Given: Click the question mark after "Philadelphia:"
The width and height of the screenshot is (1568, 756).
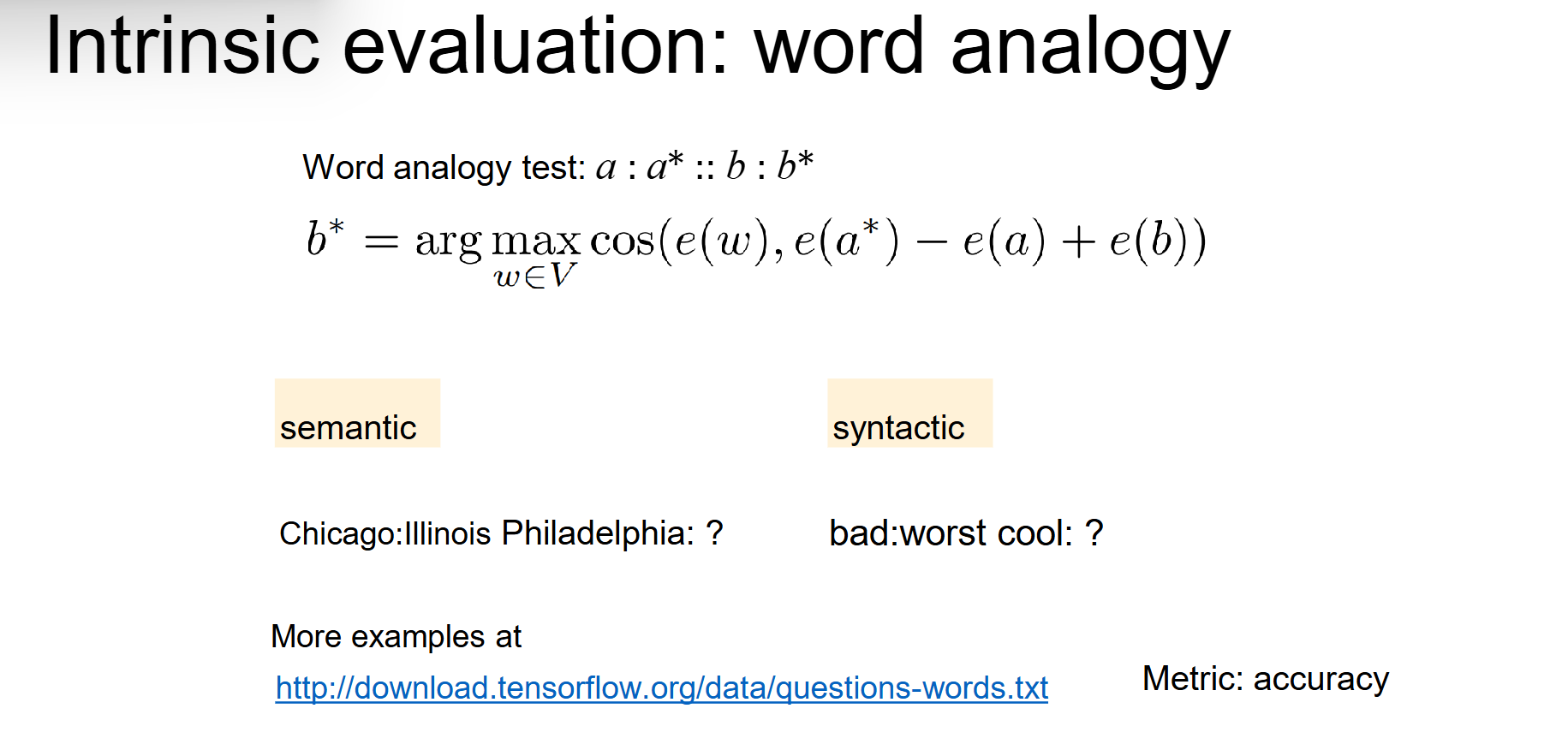Looking at the screenshot, I should click(x=714, y=533).
